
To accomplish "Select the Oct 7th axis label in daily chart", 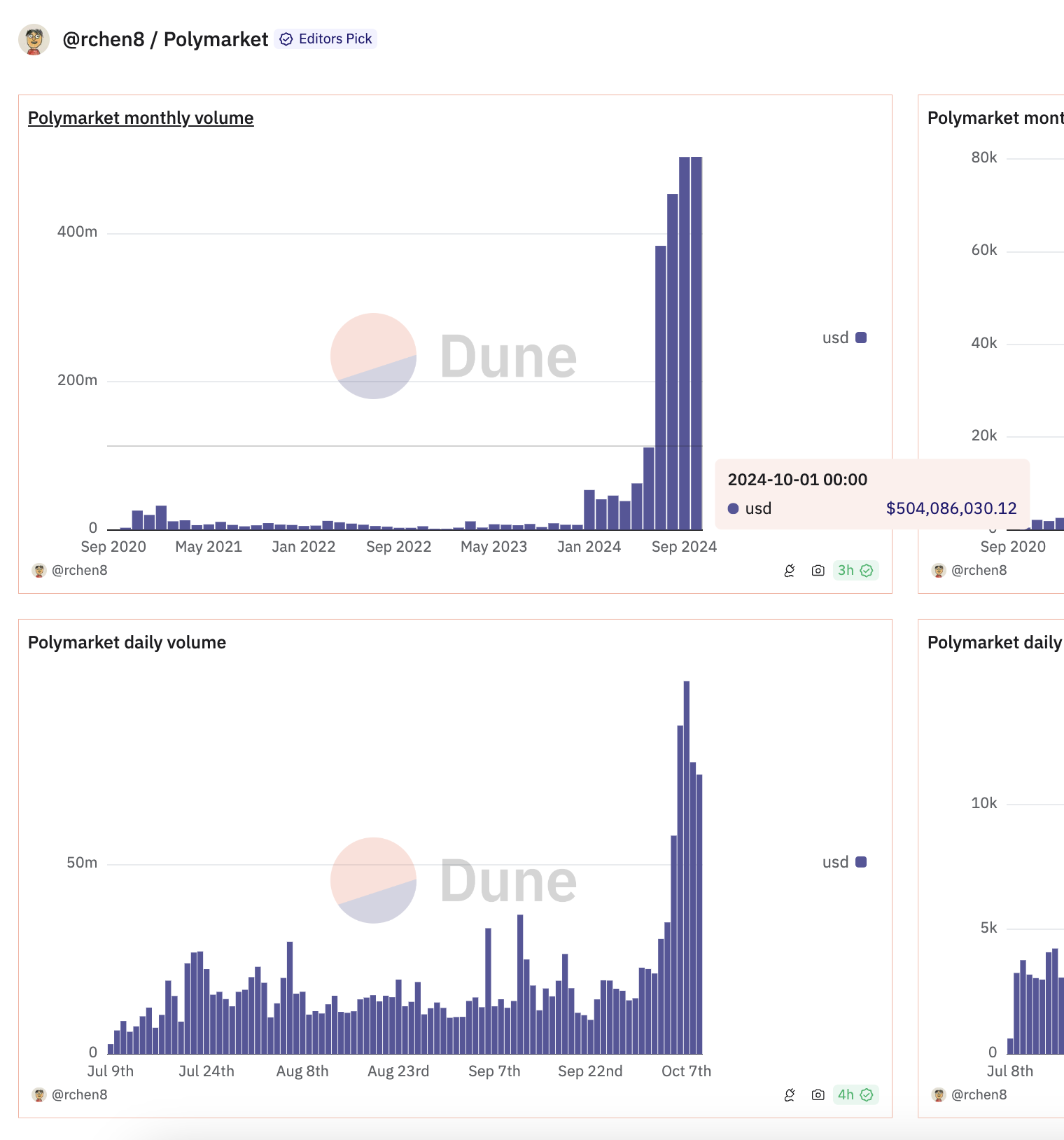I will point(686,1071).
